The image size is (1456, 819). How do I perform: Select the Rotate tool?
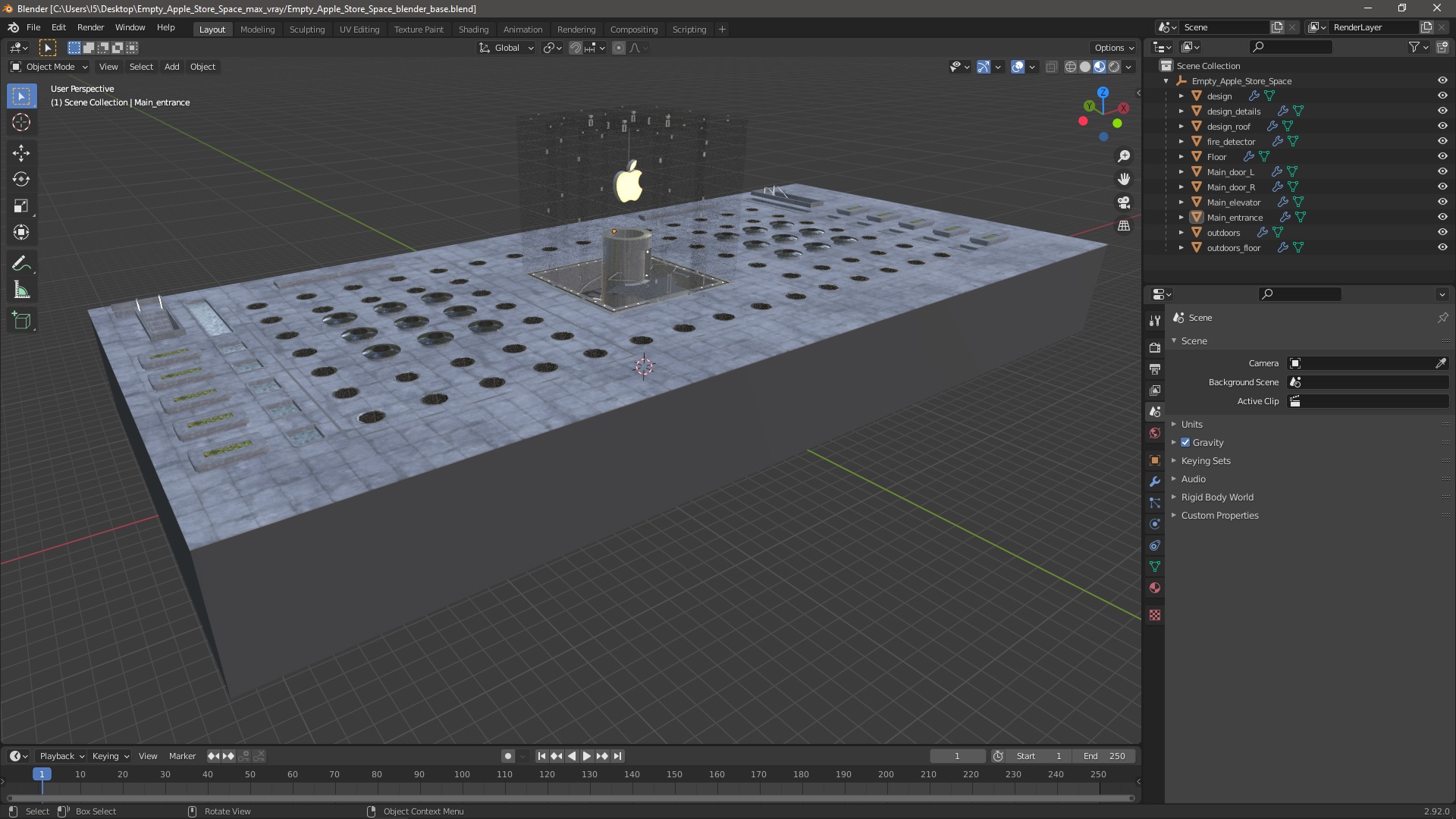21,180
